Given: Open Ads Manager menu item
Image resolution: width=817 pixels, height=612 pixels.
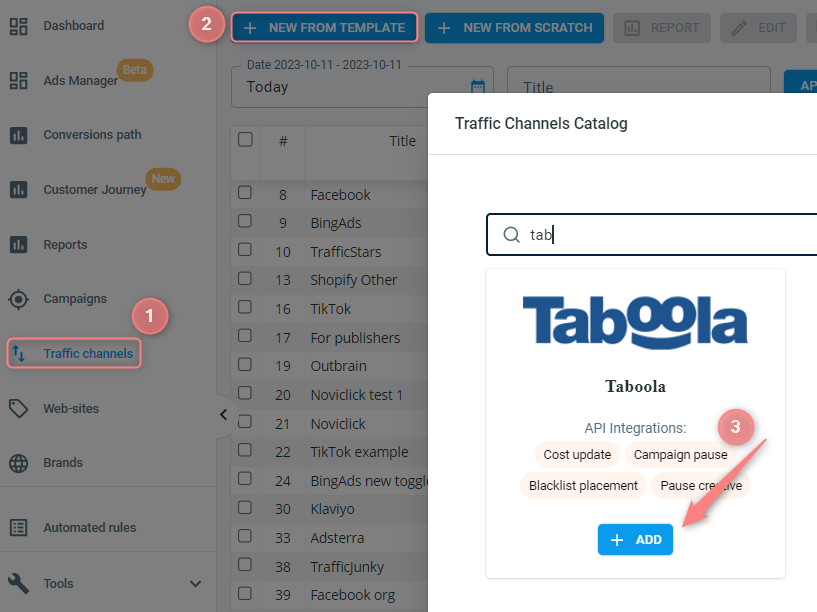Looking at the screenshot, I should tap(81, 81).
